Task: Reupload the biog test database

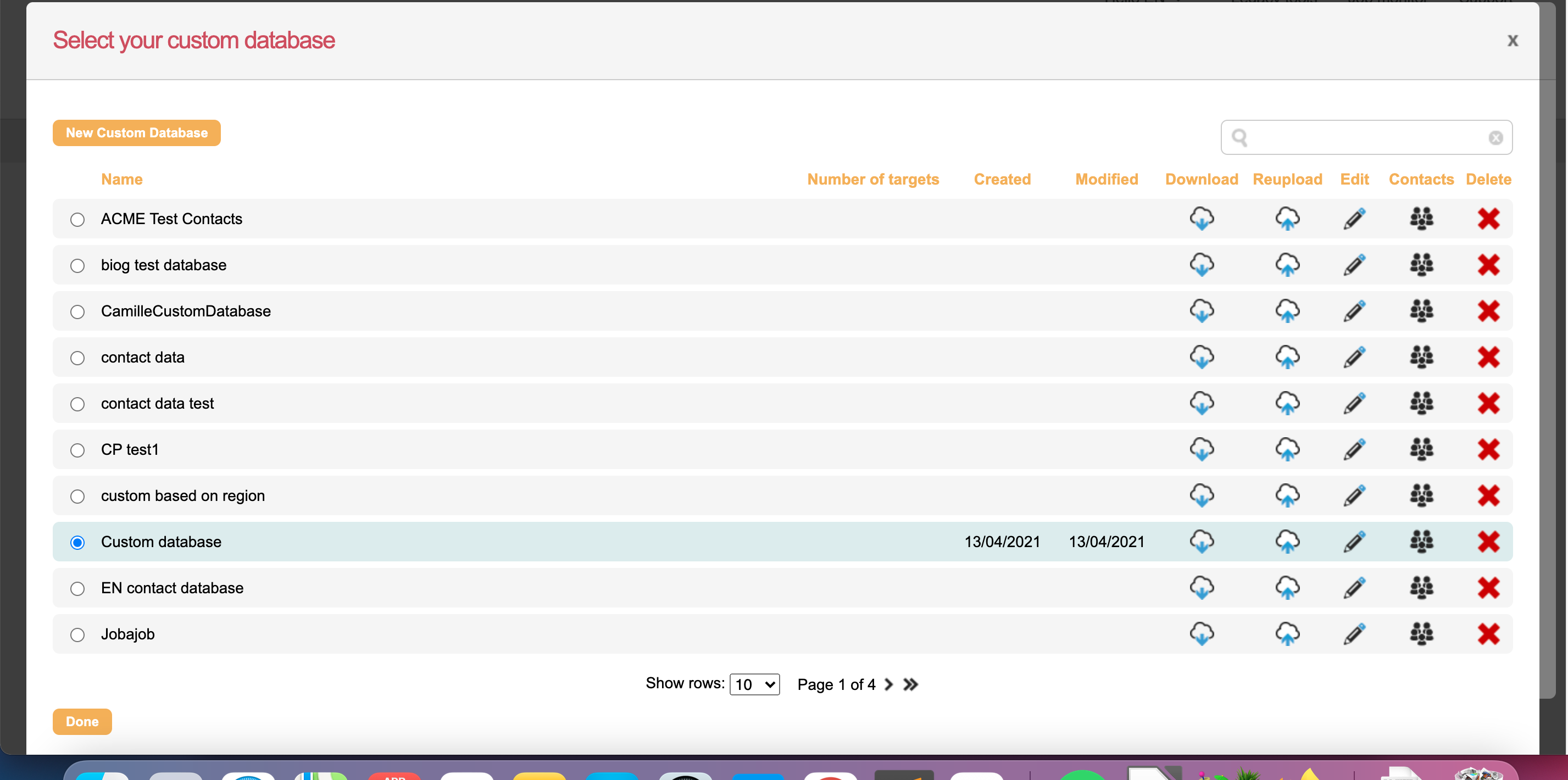Action: tap(1287, 265)
